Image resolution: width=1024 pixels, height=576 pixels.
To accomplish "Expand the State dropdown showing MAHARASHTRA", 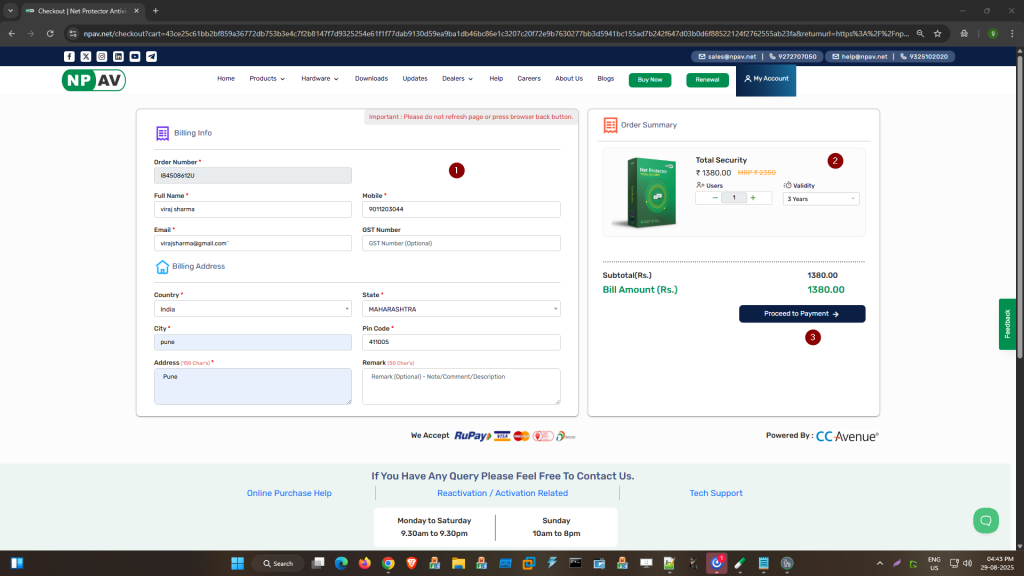I will pos(461,309).
